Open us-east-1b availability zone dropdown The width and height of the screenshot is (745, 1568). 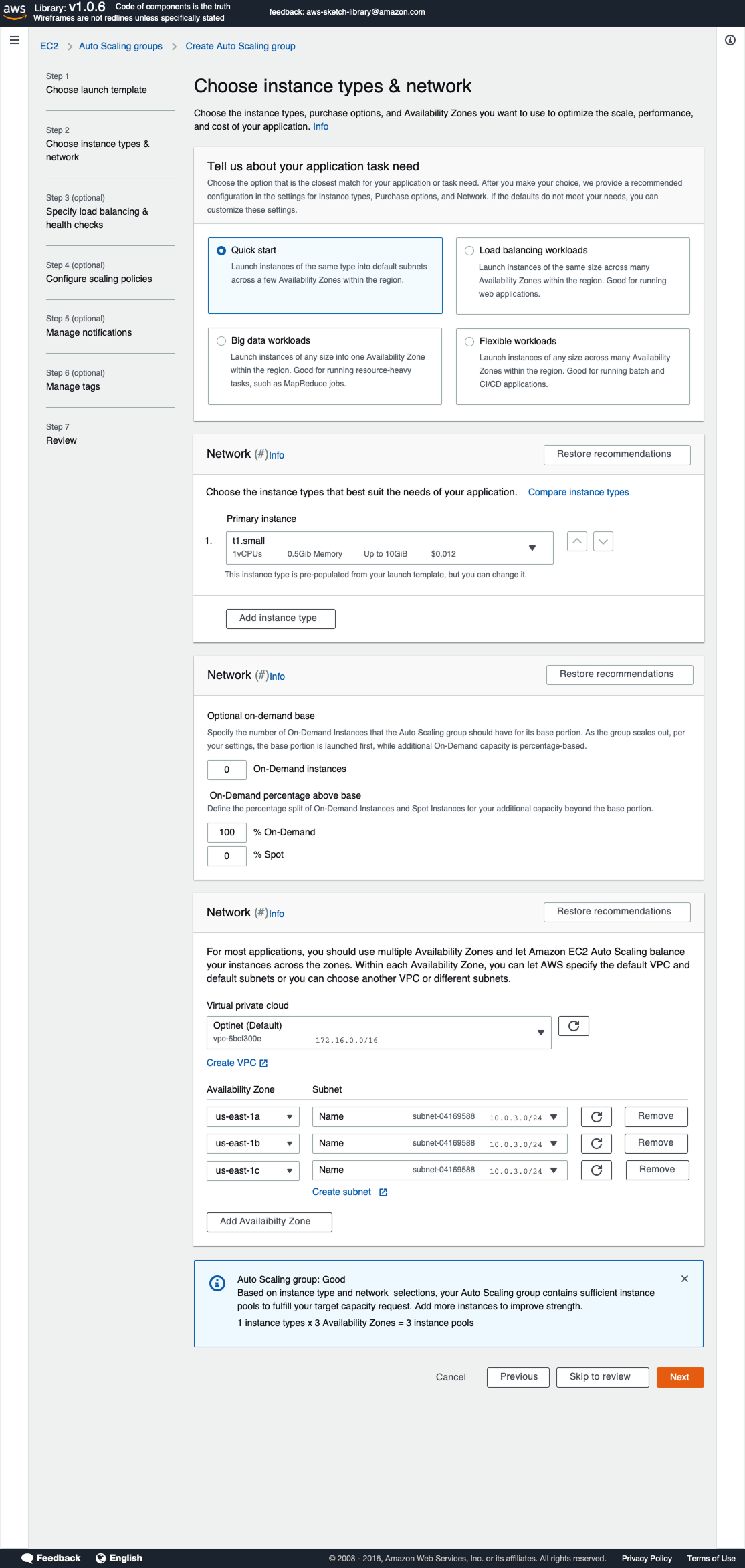point(253,1144)
